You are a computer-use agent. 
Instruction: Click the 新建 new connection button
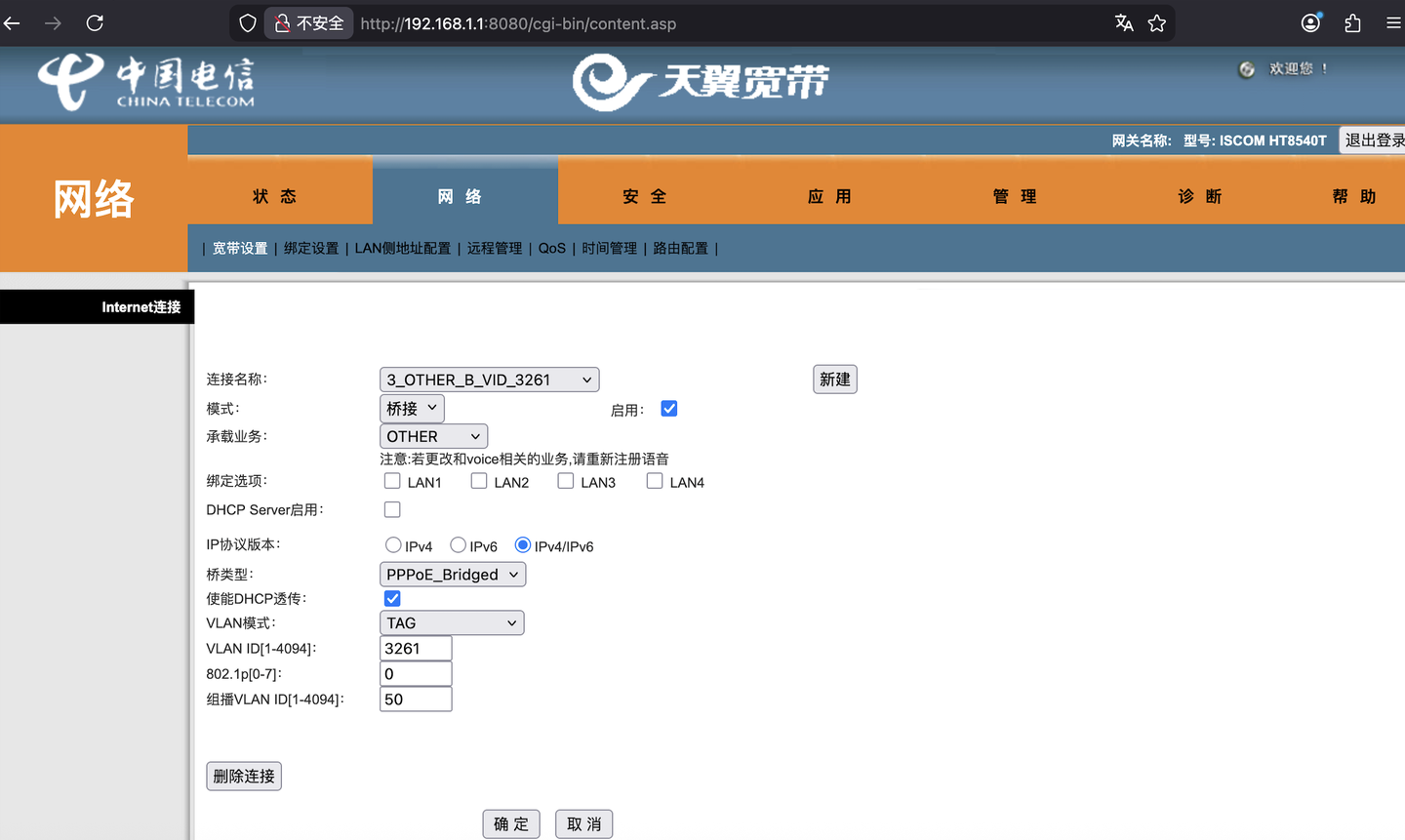point(835,380)
